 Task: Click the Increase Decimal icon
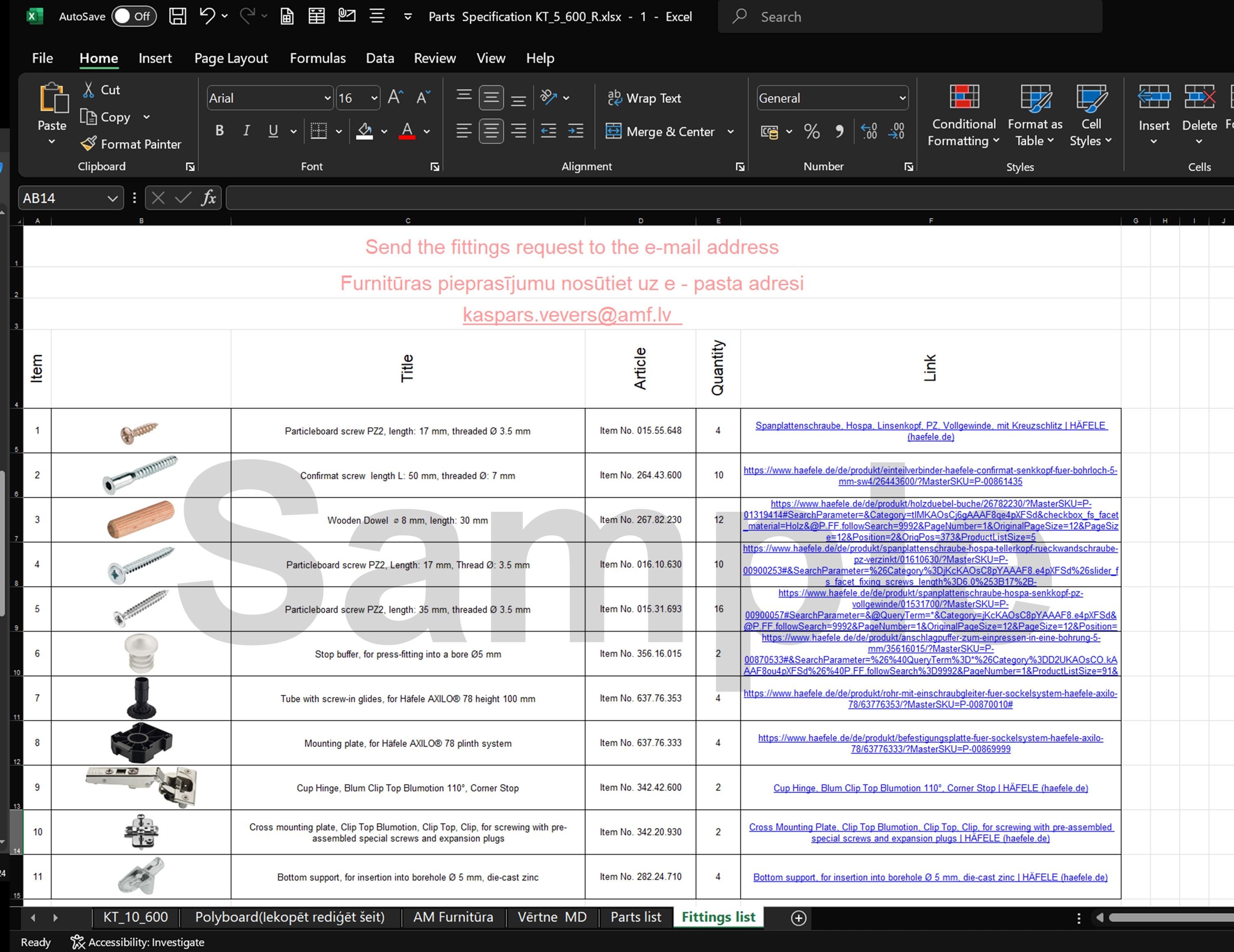[869, 131]
